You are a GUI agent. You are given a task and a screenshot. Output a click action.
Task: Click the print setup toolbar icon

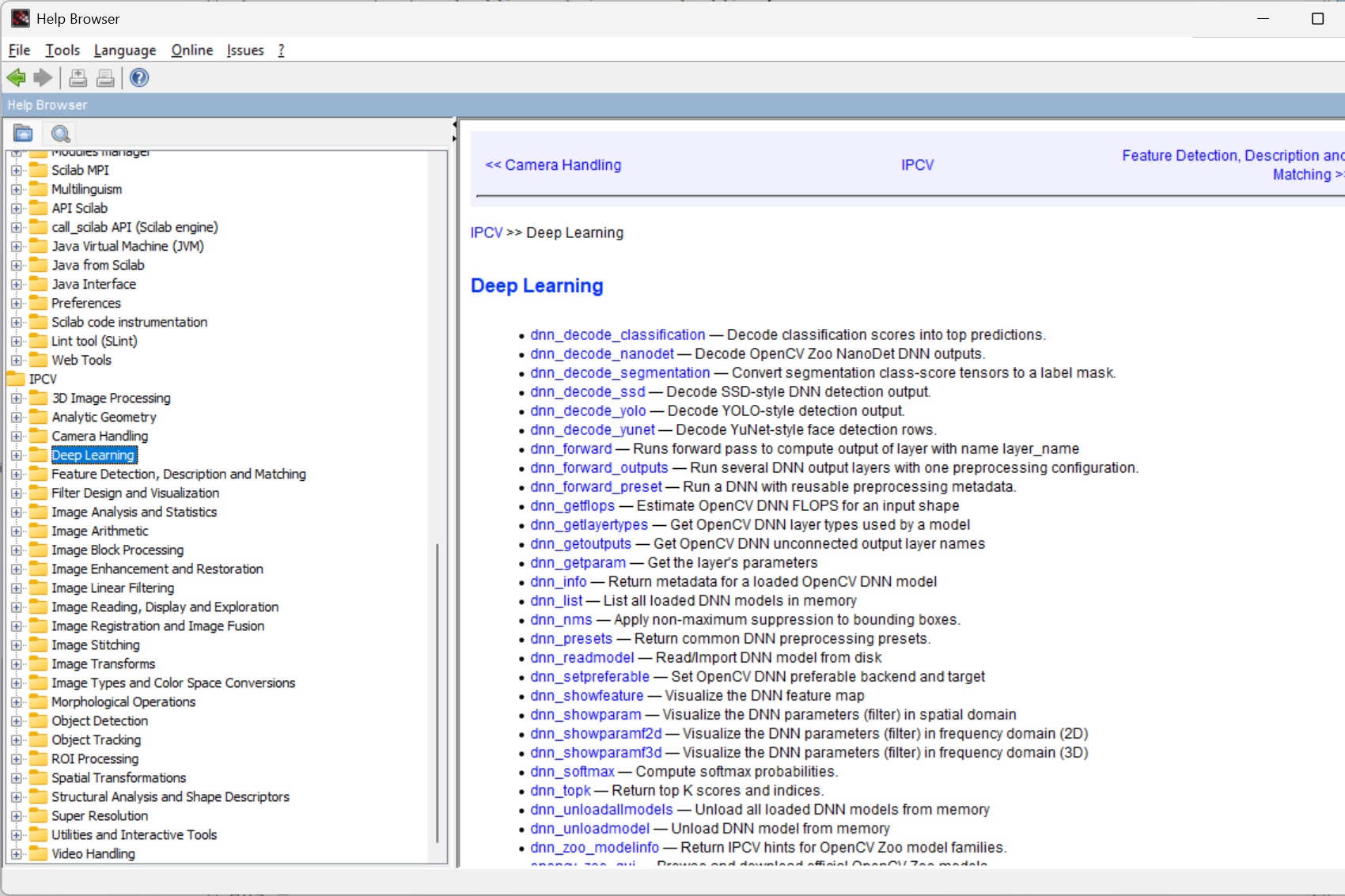pyautogui.click(x=78, y=78)
